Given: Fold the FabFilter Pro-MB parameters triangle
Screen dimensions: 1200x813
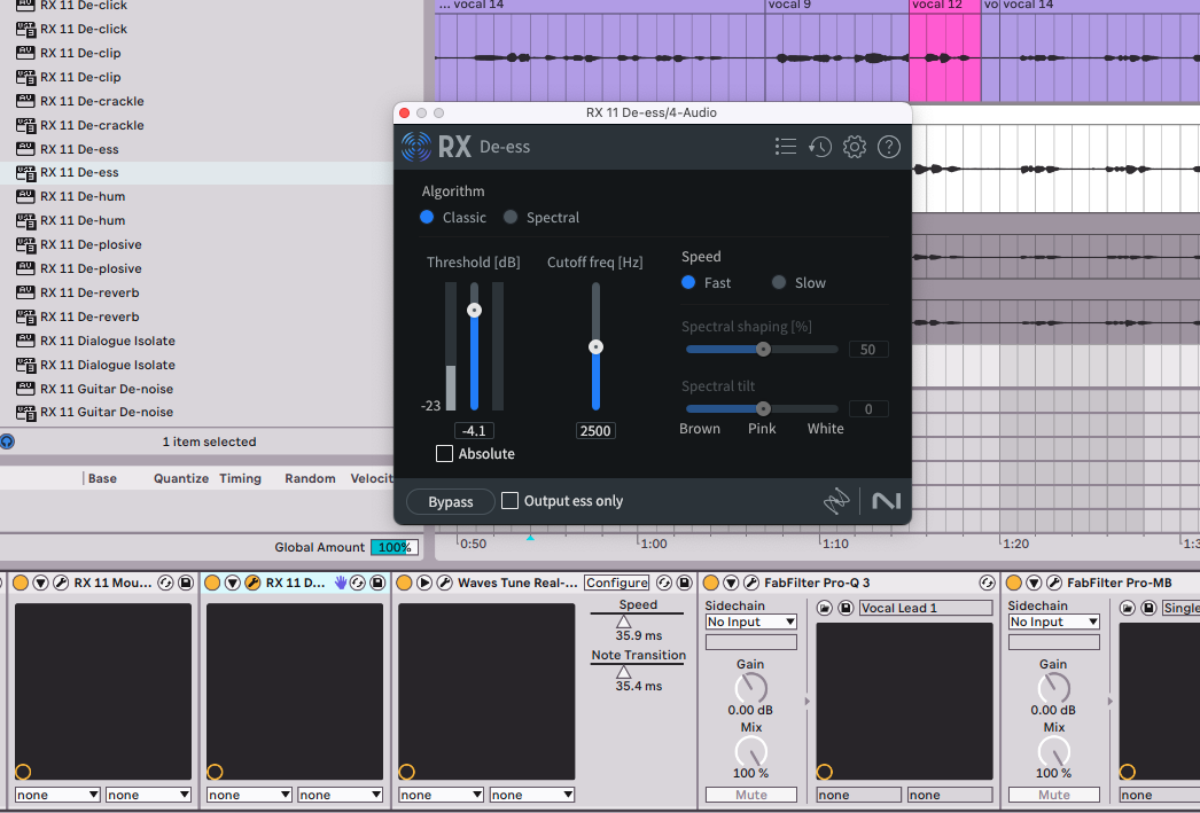Looking at the screenshot, I should 1034,583.
